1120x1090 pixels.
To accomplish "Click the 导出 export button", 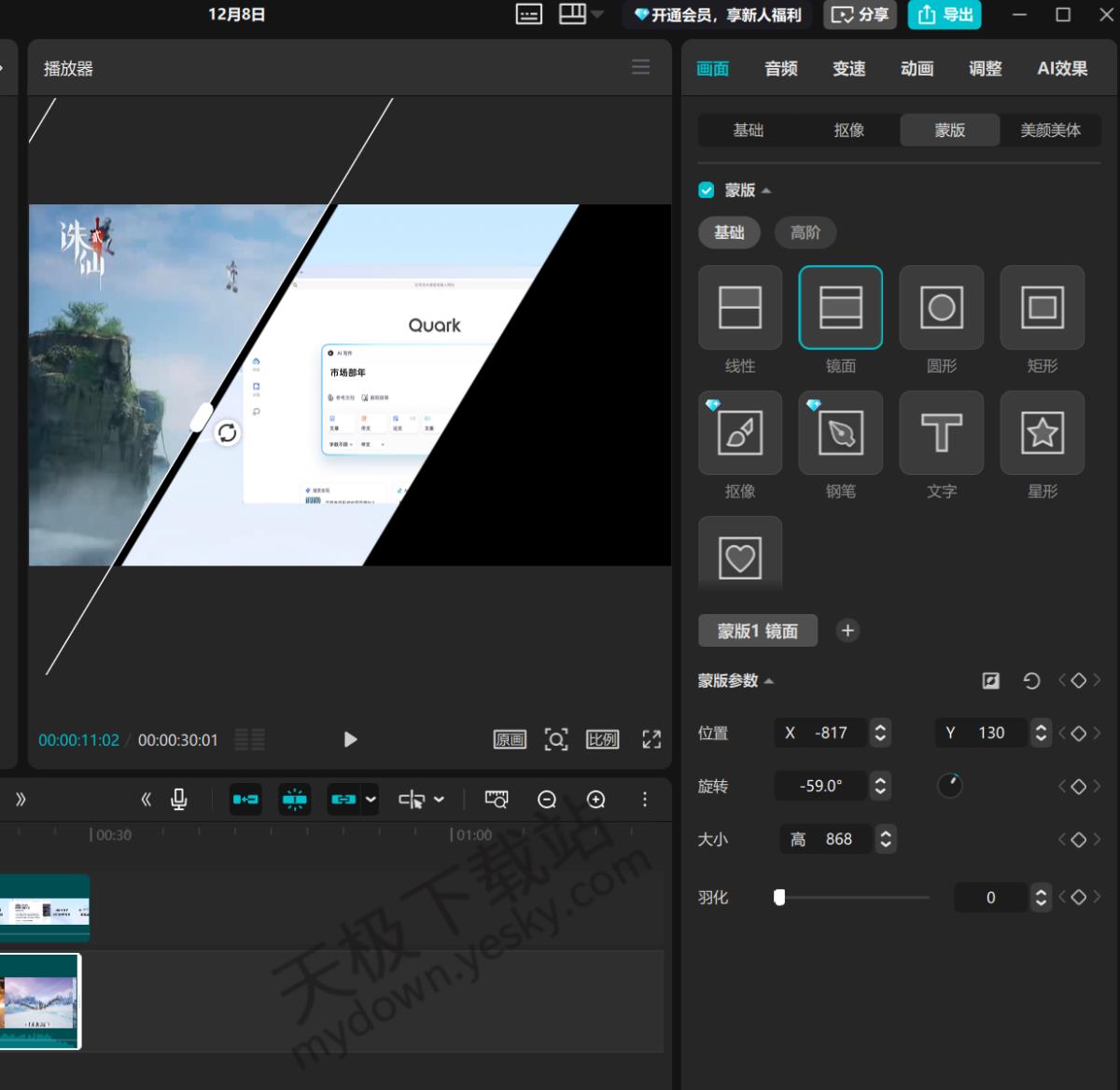I will point(945,14).
